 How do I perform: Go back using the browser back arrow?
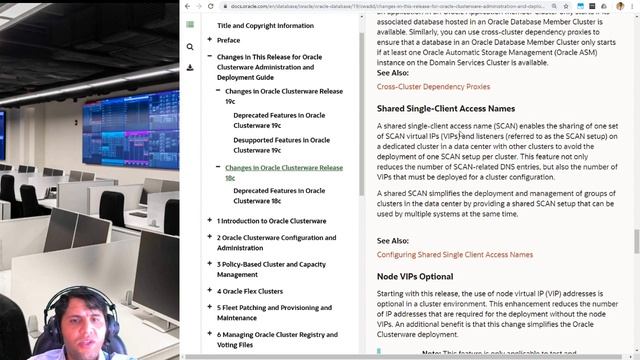187,6
